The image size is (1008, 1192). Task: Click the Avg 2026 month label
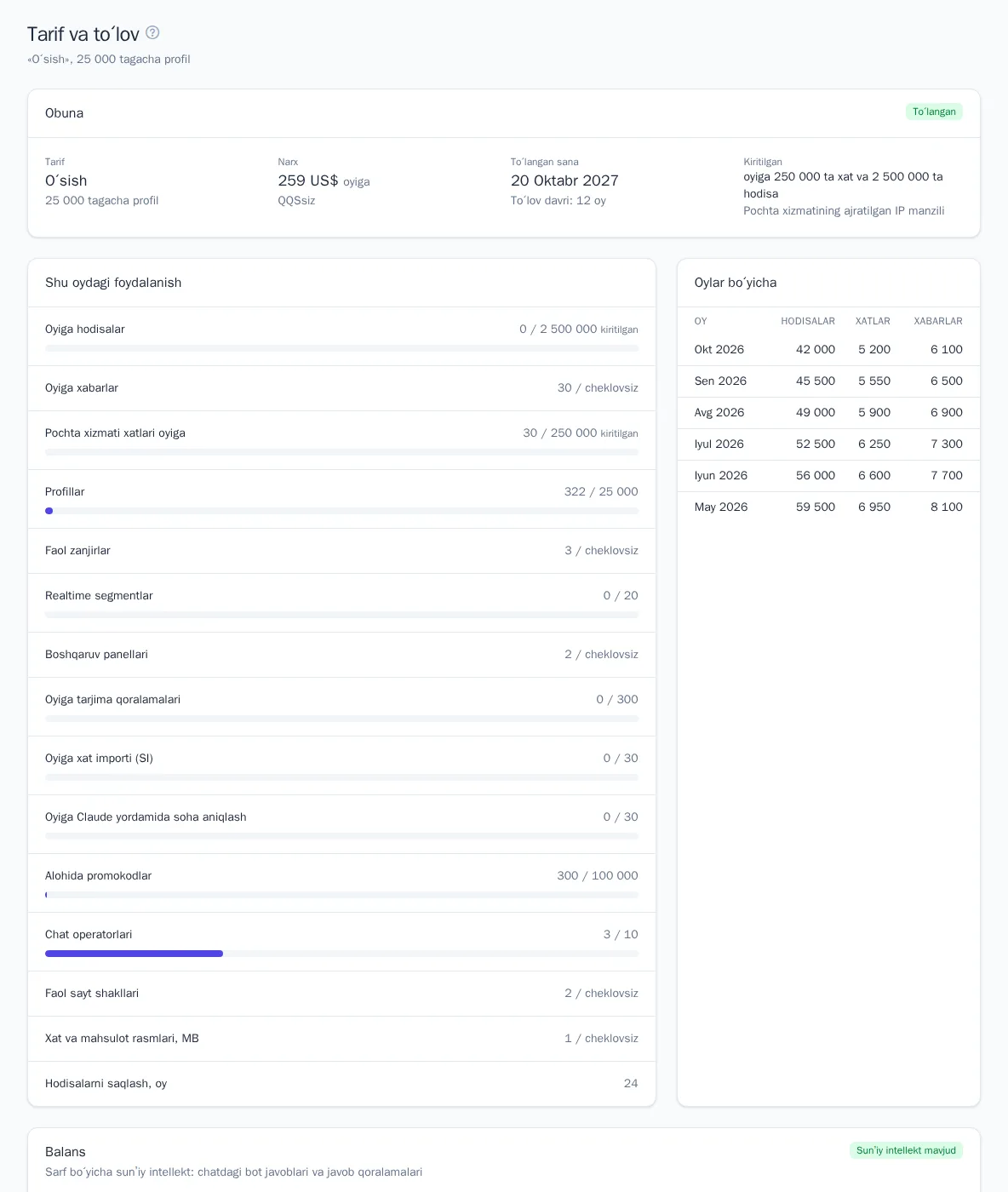(719, 412)
